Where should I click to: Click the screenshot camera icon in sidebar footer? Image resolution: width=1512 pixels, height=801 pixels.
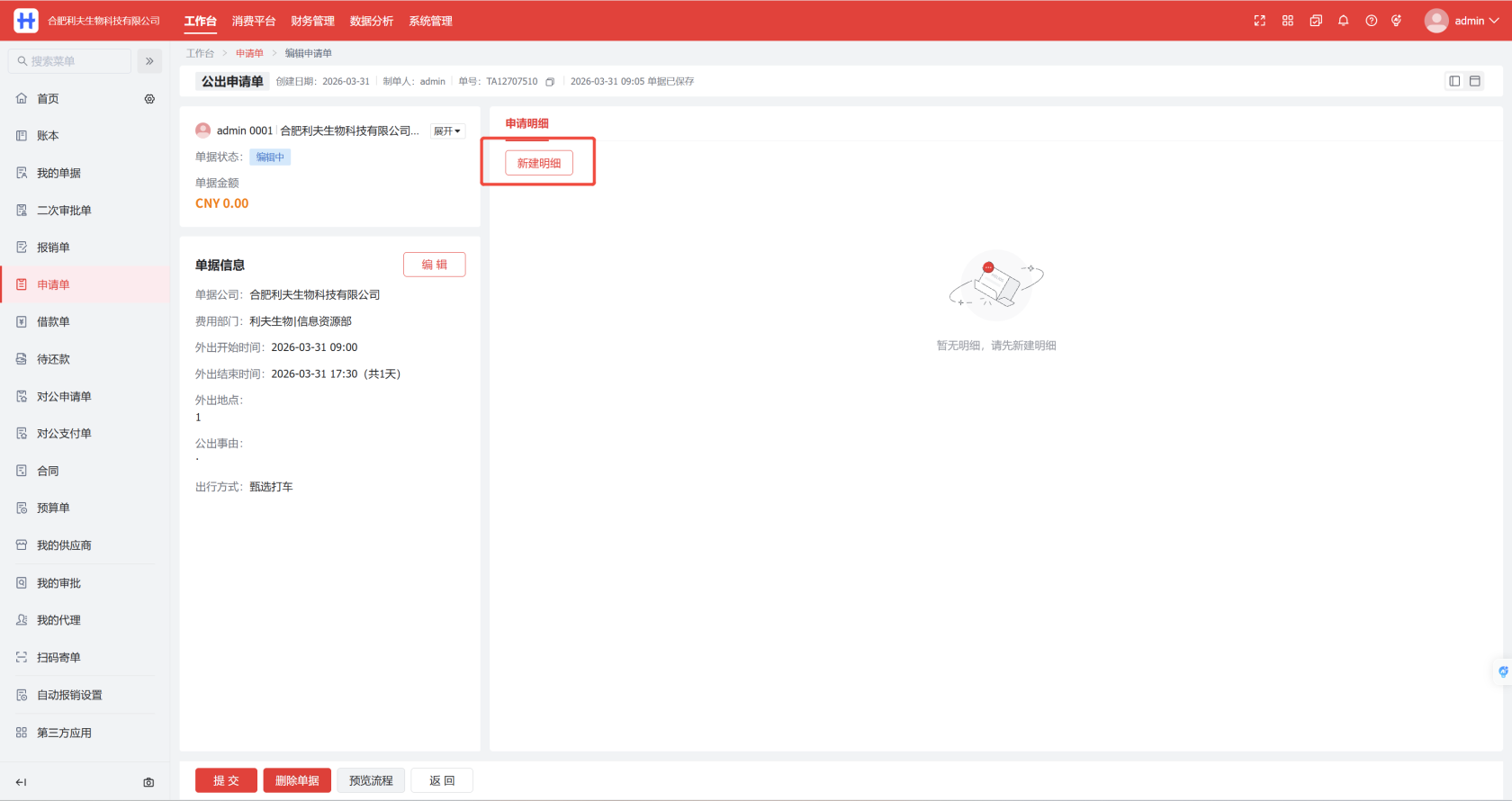(x=148, y=782)
